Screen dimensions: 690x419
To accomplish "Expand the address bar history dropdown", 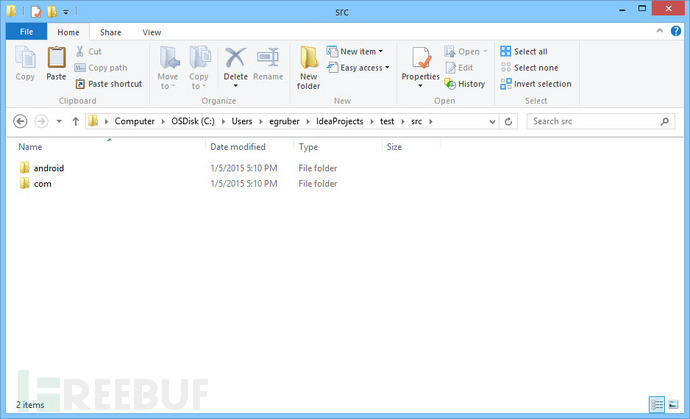I will [x=492, y=121].
